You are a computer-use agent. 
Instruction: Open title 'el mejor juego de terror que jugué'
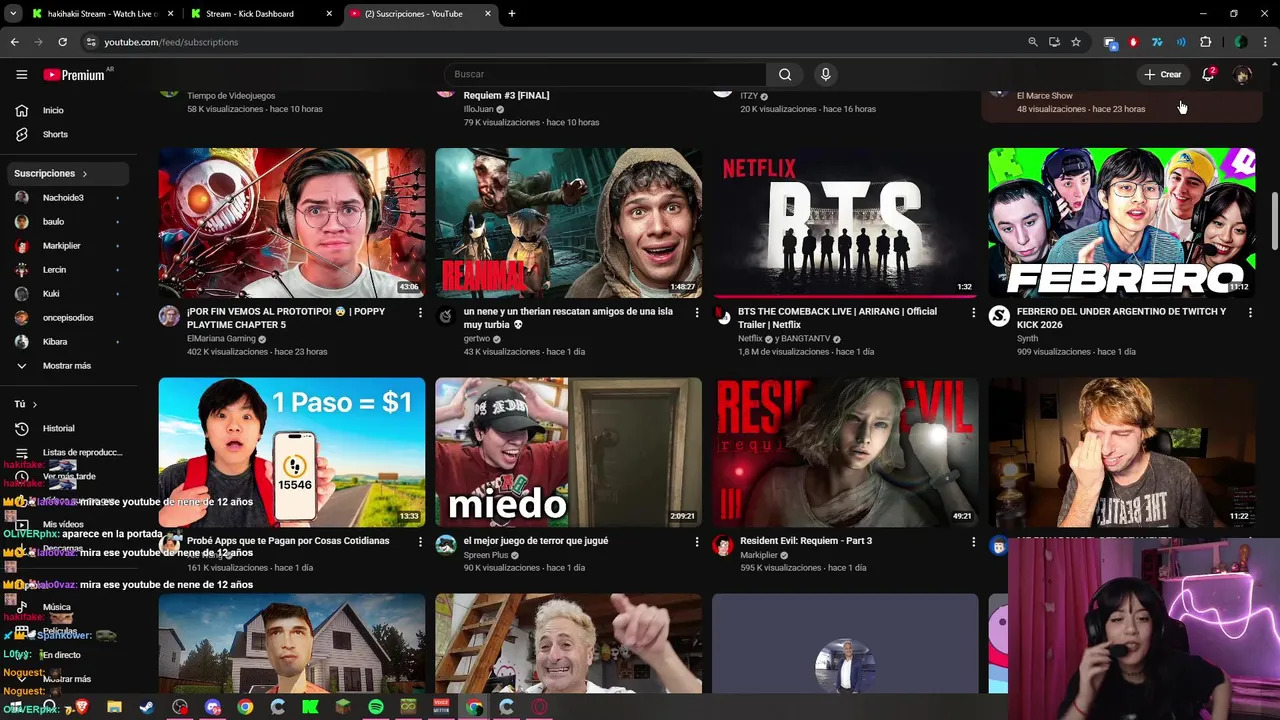(536, 541)
